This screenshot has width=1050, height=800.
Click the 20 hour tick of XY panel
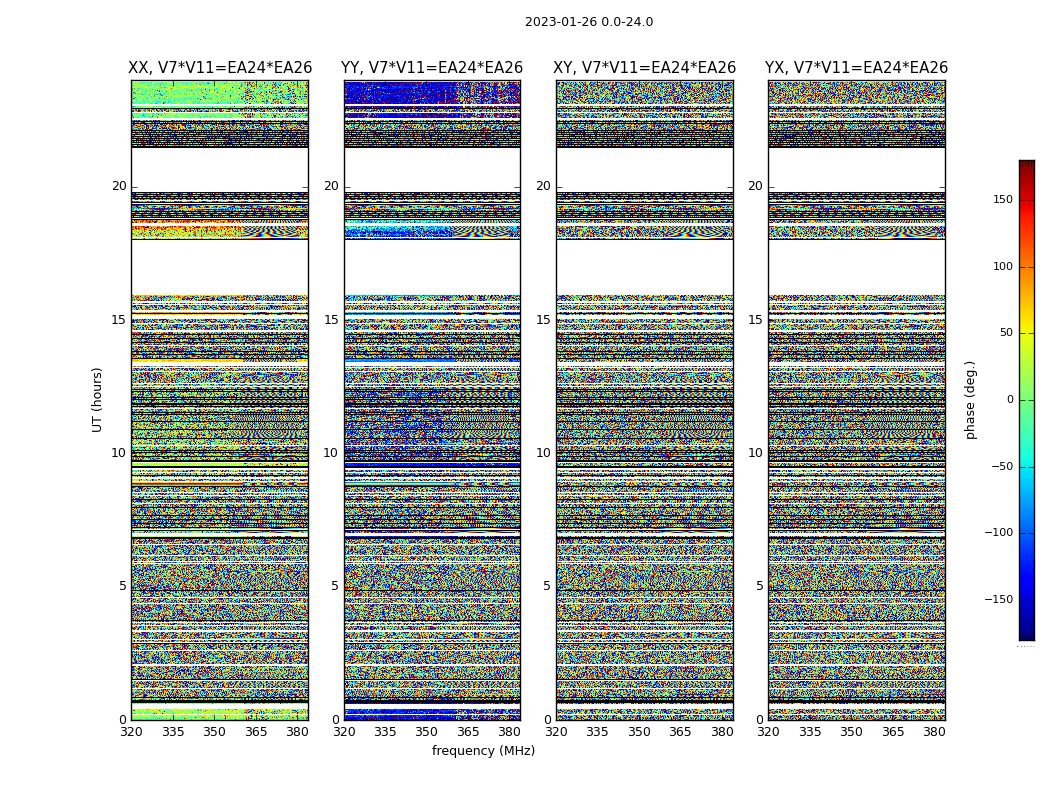click(x=544, y=186)
